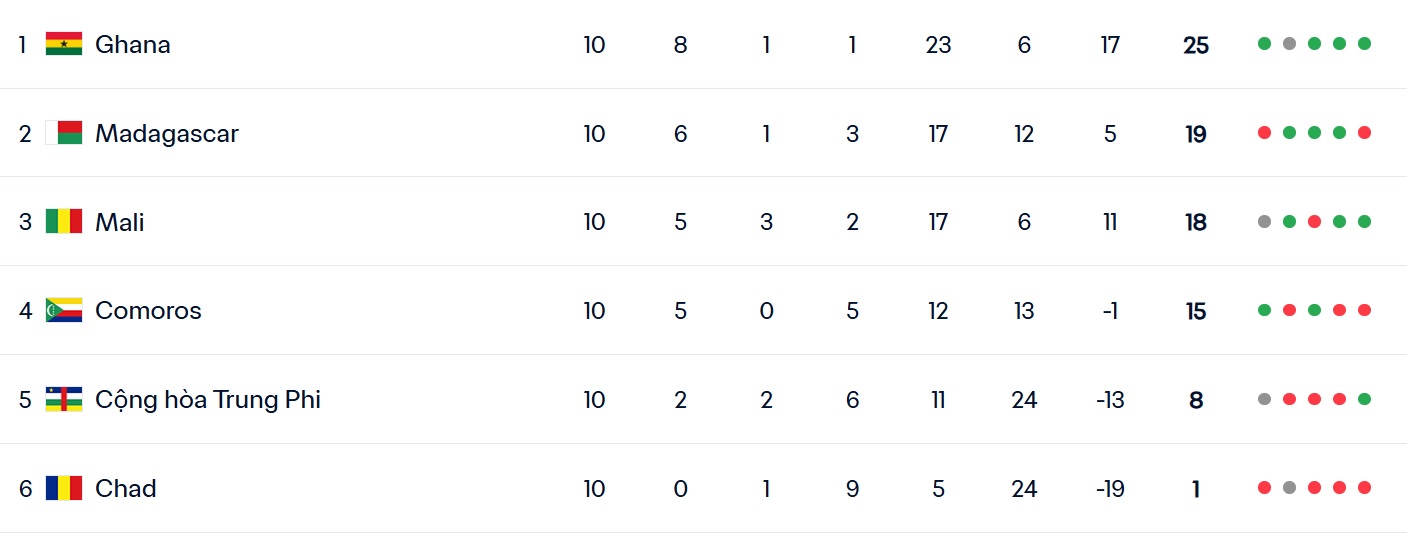Screen dimensions: 1407x533
Task: Click Central African Republic's green form dot
Action: tap(1364, 399)
